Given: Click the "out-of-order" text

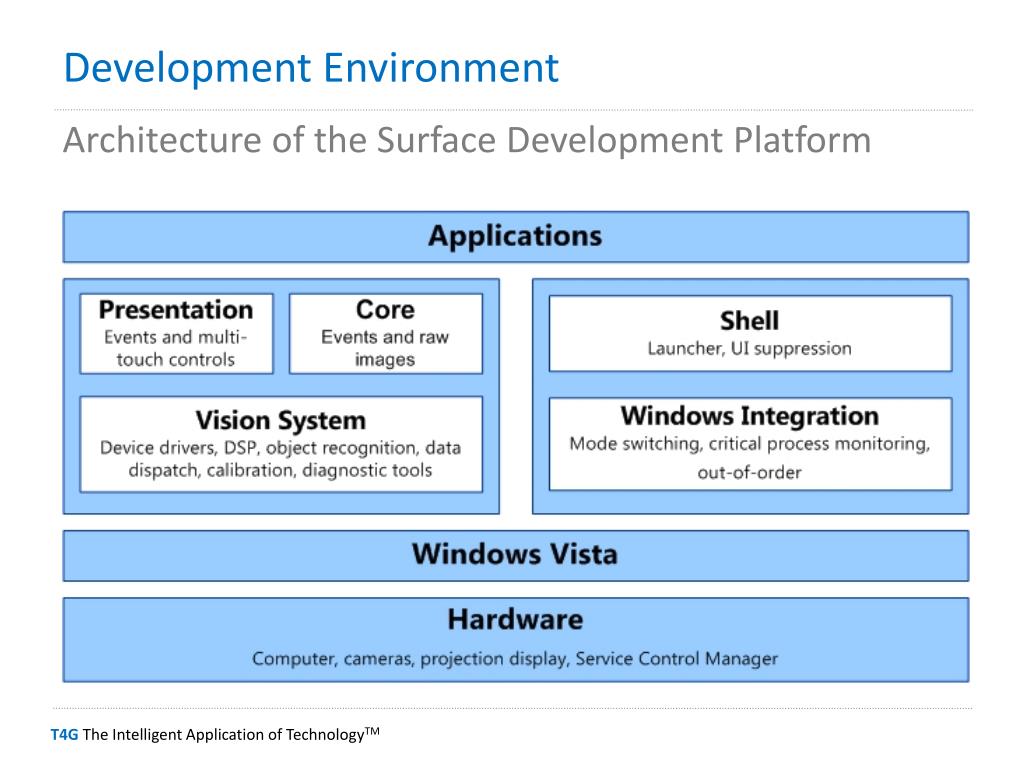Looking at the screenshot, I should pos(749,472).
